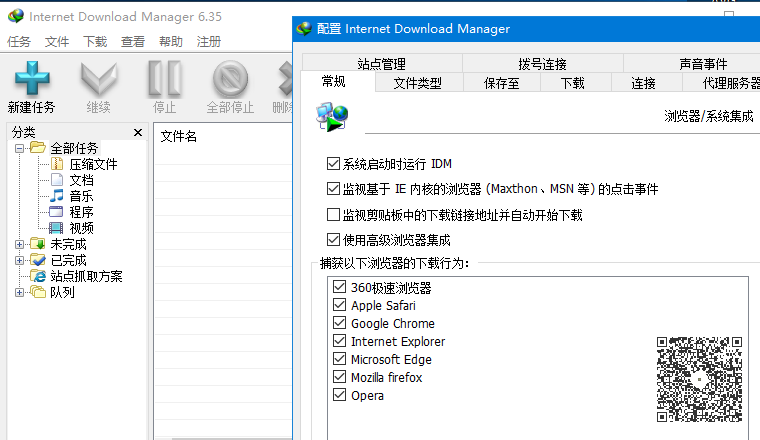This screenshot has height=440, width=760.
Task: Open the 查看 menu
Action: (133, 42)
